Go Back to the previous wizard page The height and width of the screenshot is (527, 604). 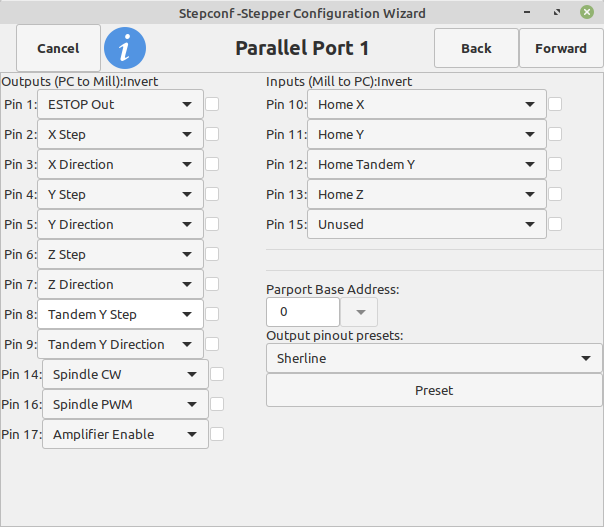pyautogui.click(x=476, y=48)
